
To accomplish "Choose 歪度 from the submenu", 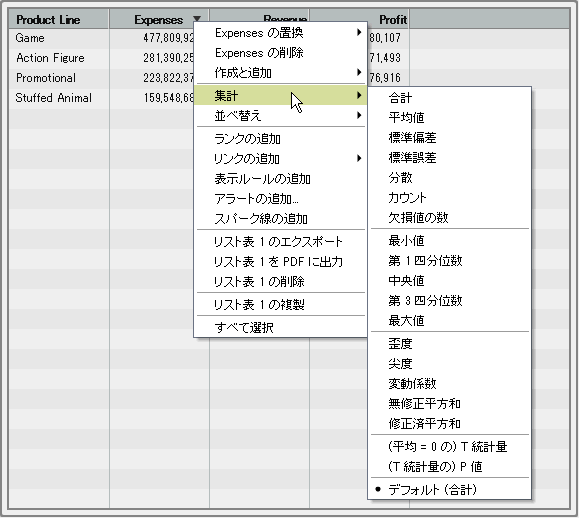I will point(449,344).
